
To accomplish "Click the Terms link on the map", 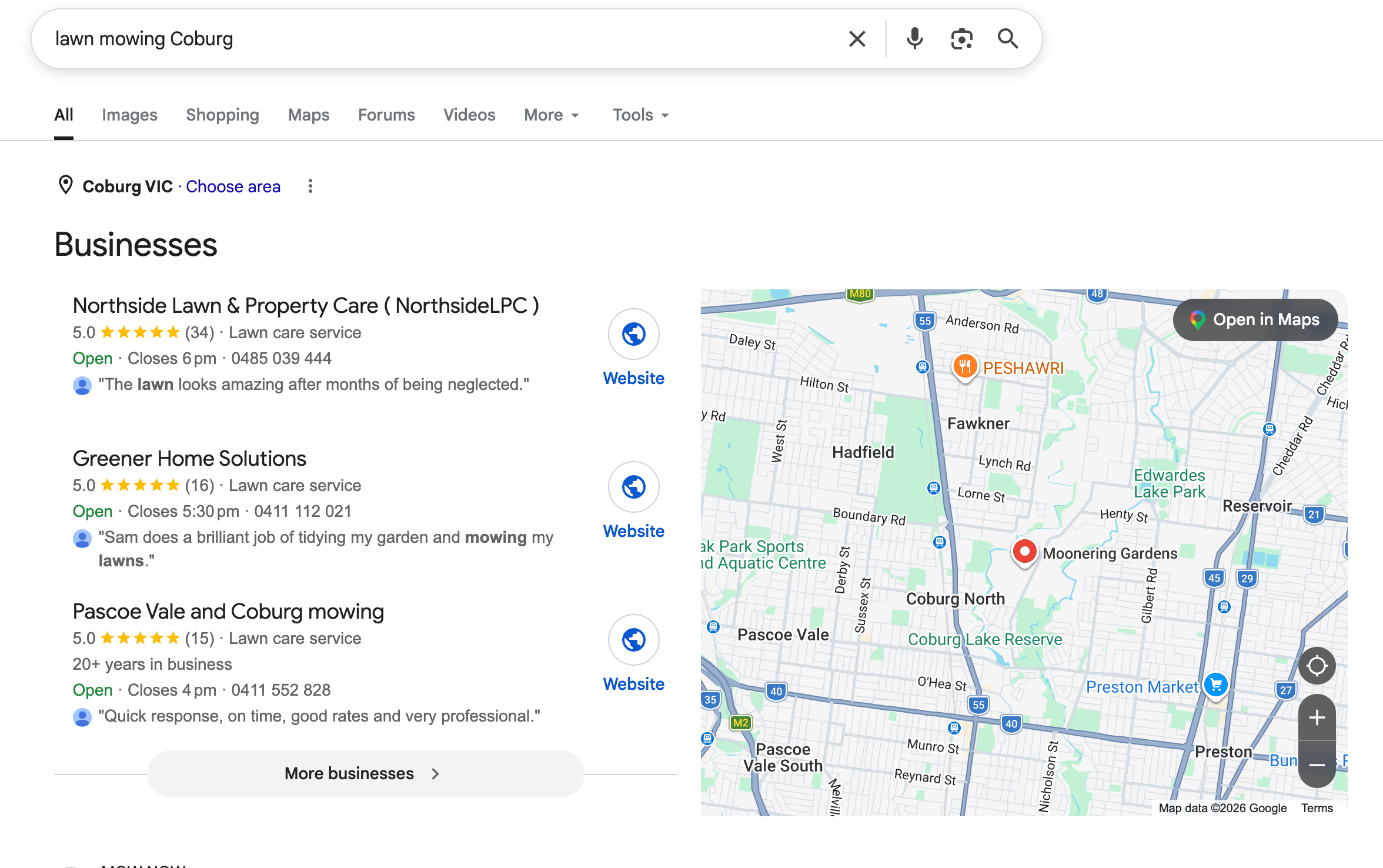I will click(1317, 808).
